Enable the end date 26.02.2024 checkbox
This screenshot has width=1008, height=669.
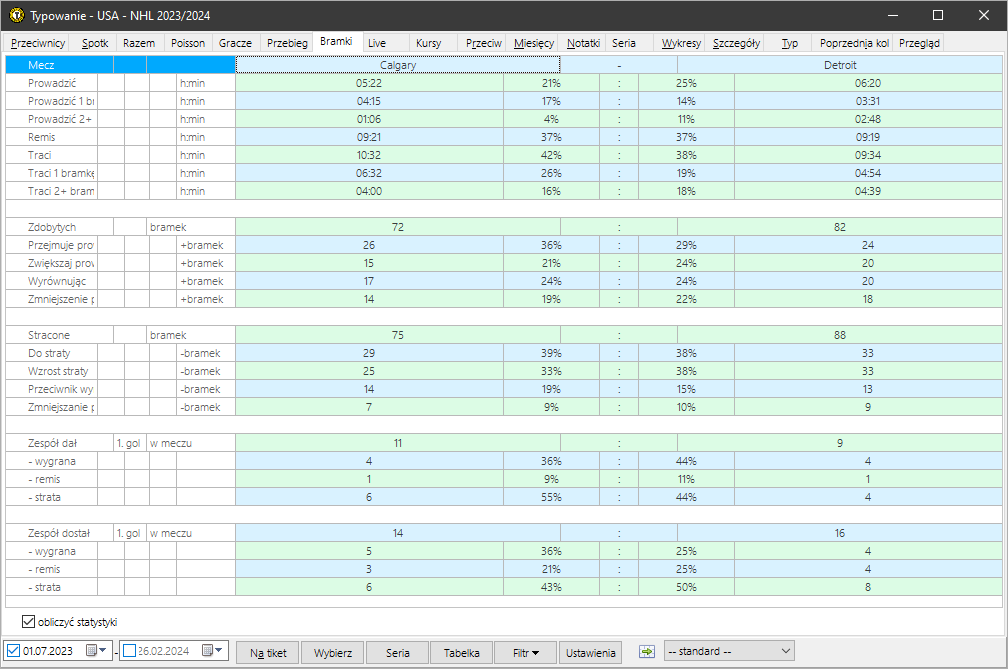pos(128,652)
